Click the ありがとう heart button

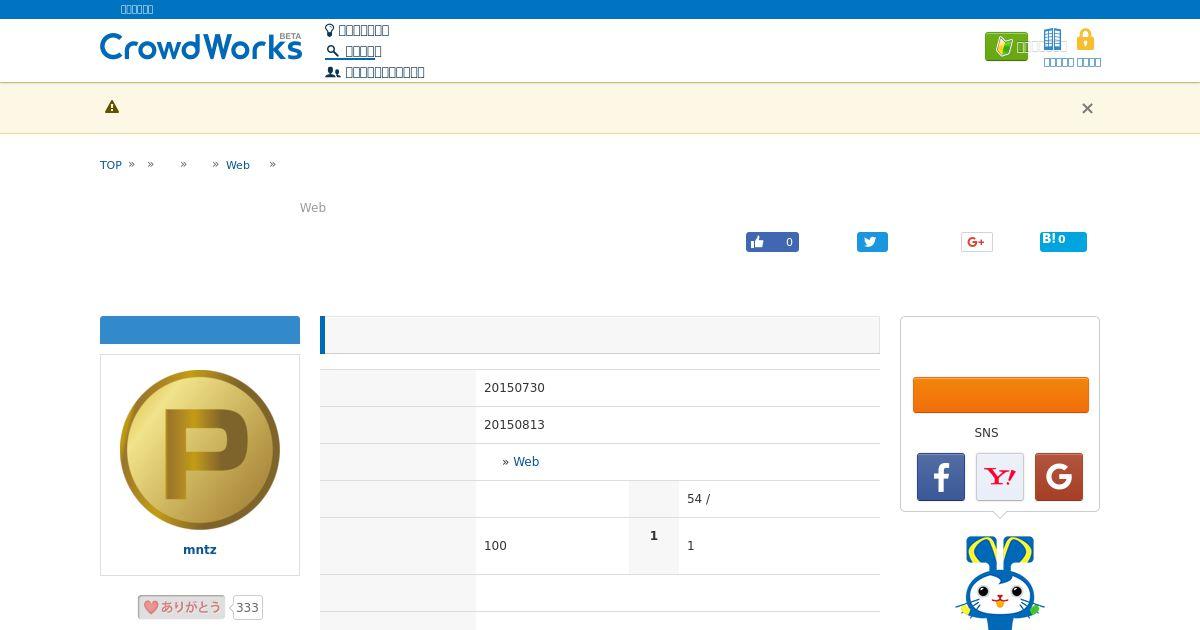[181, 607]
